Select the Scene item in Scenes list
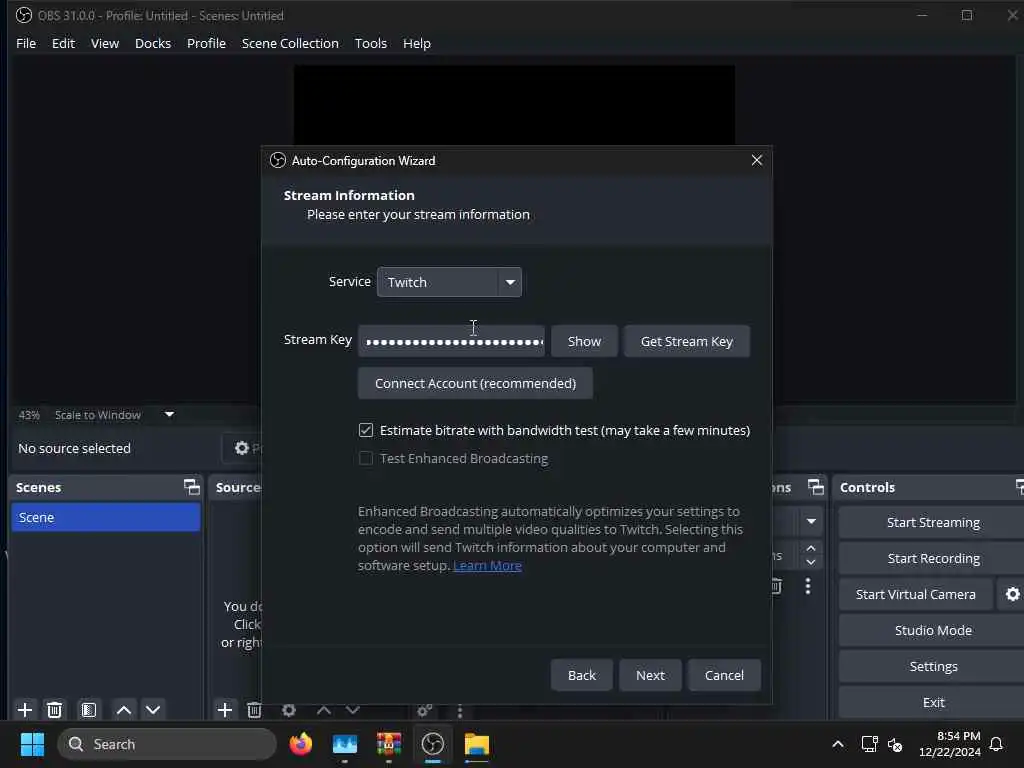 click(106, 517)
